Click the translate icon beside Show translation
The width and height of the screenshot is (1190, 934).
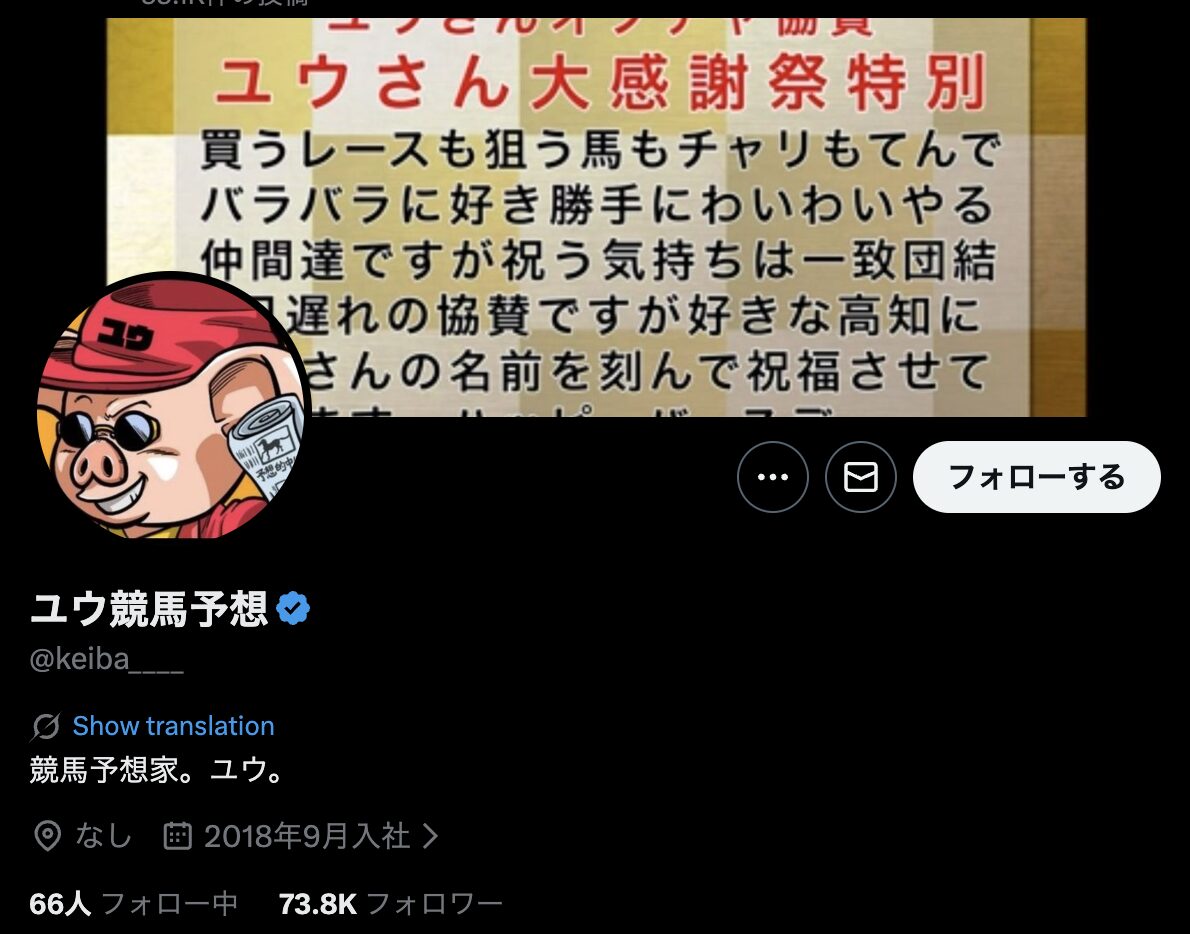pyautogui.click(x=46, y=726)
